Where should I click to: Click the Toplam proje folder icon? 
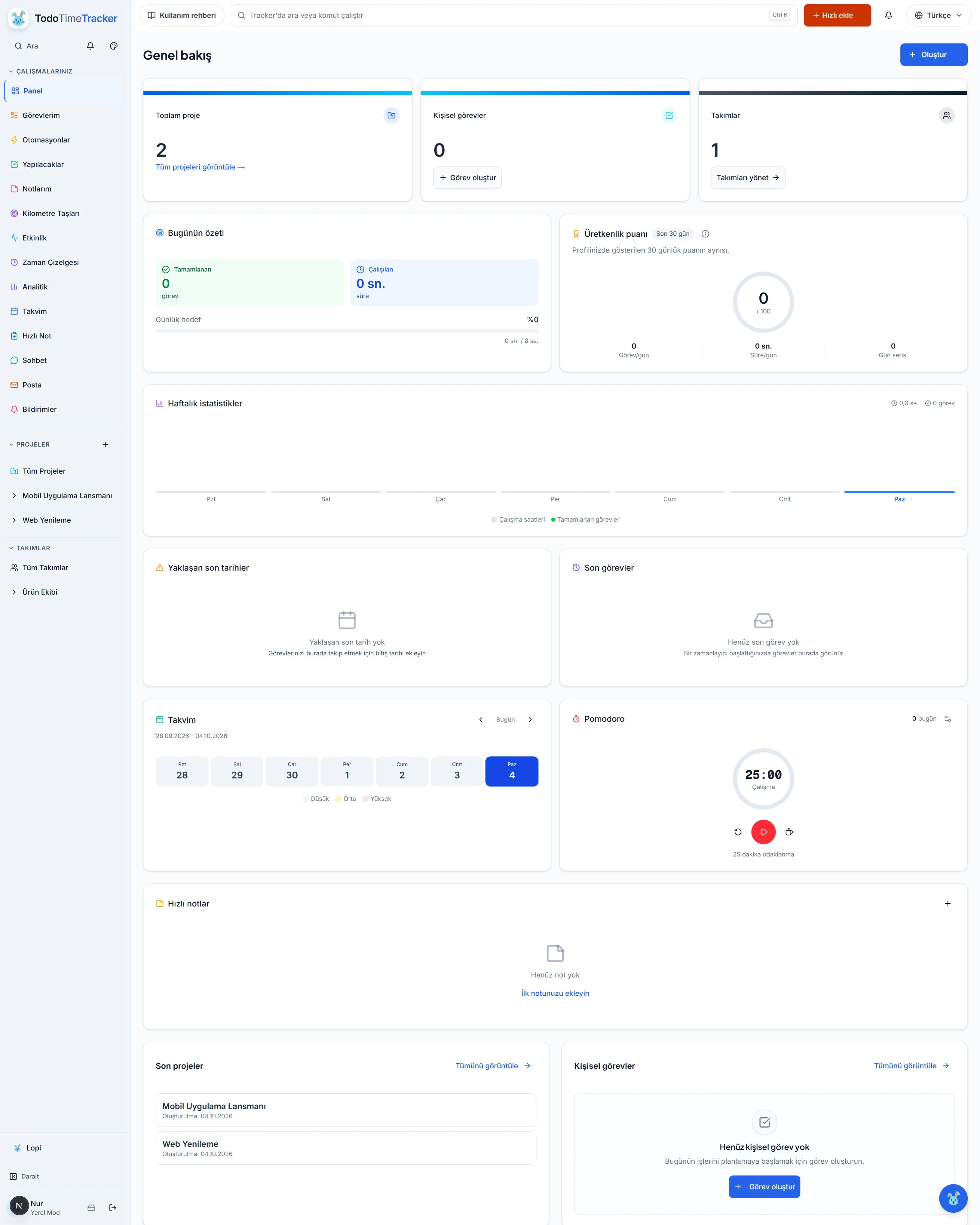point(391,115)
